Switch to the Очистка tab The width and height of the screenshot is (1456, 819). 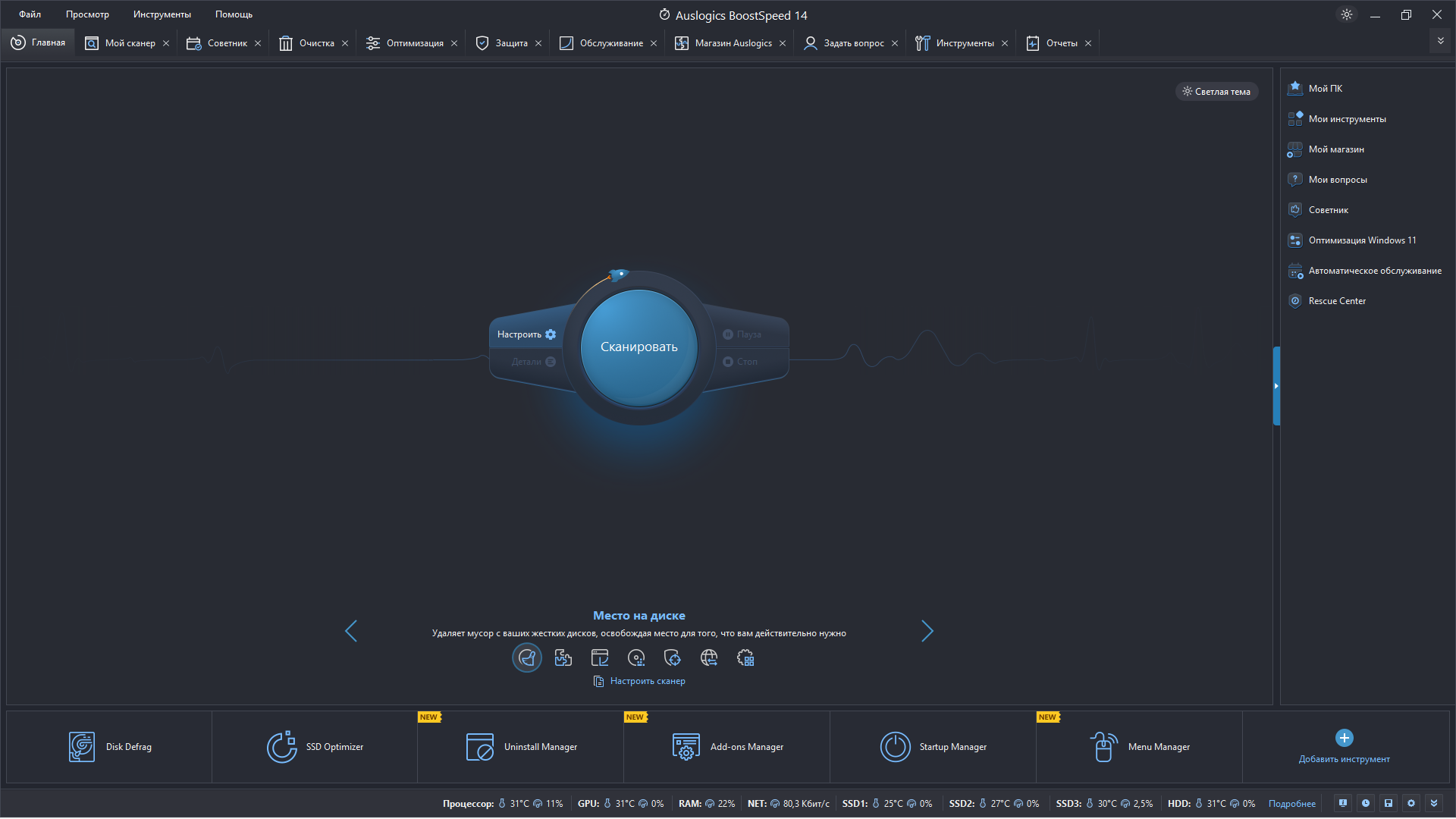(x=307, y=43)
